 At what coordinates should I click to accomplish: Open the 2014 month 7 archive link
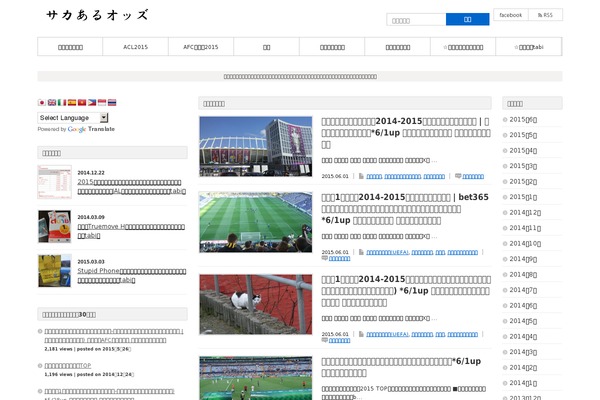click(x=523, y=290)
